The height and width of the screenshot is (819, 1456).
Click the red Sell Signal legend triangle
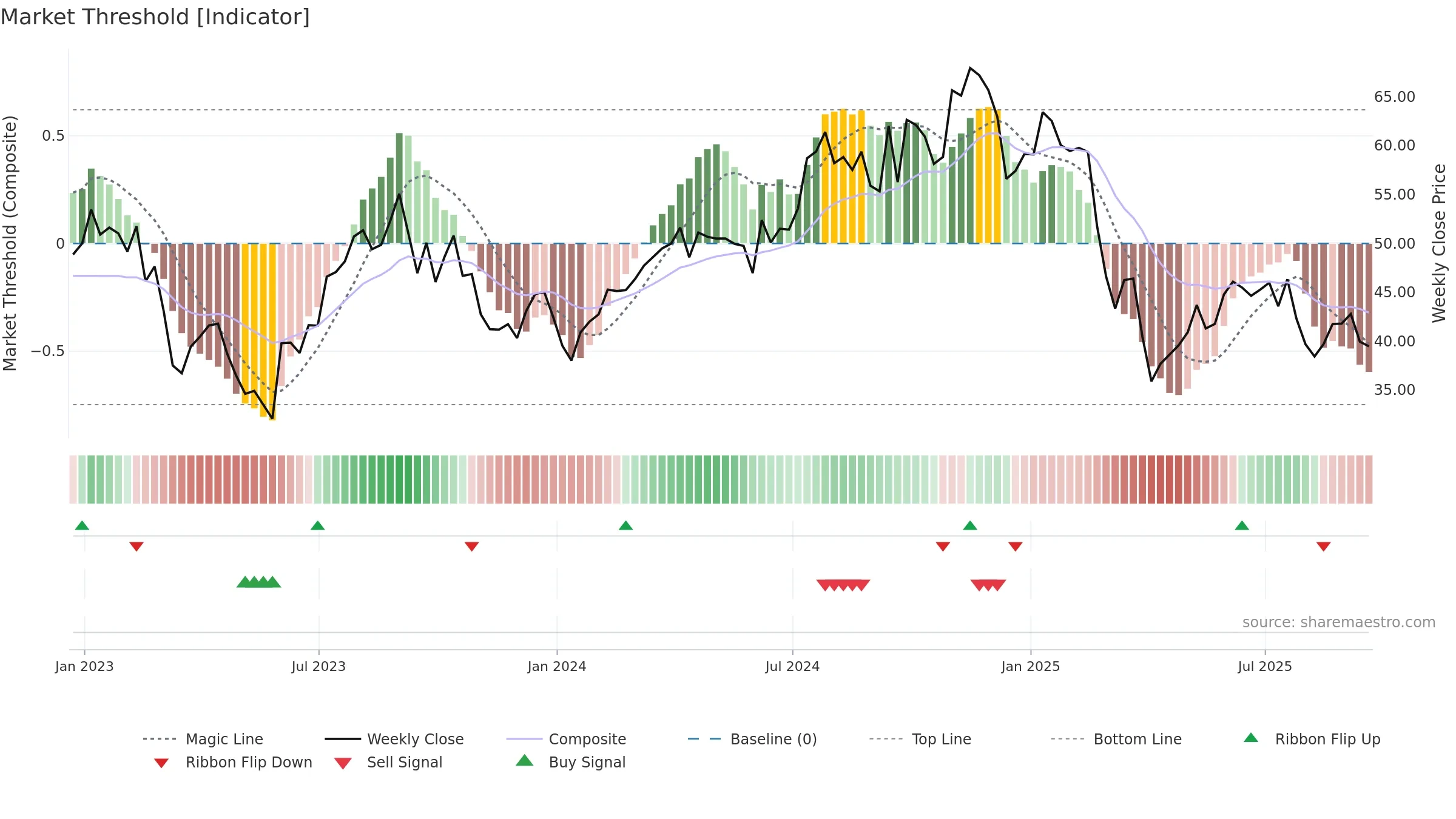click(x=343, y=763)
